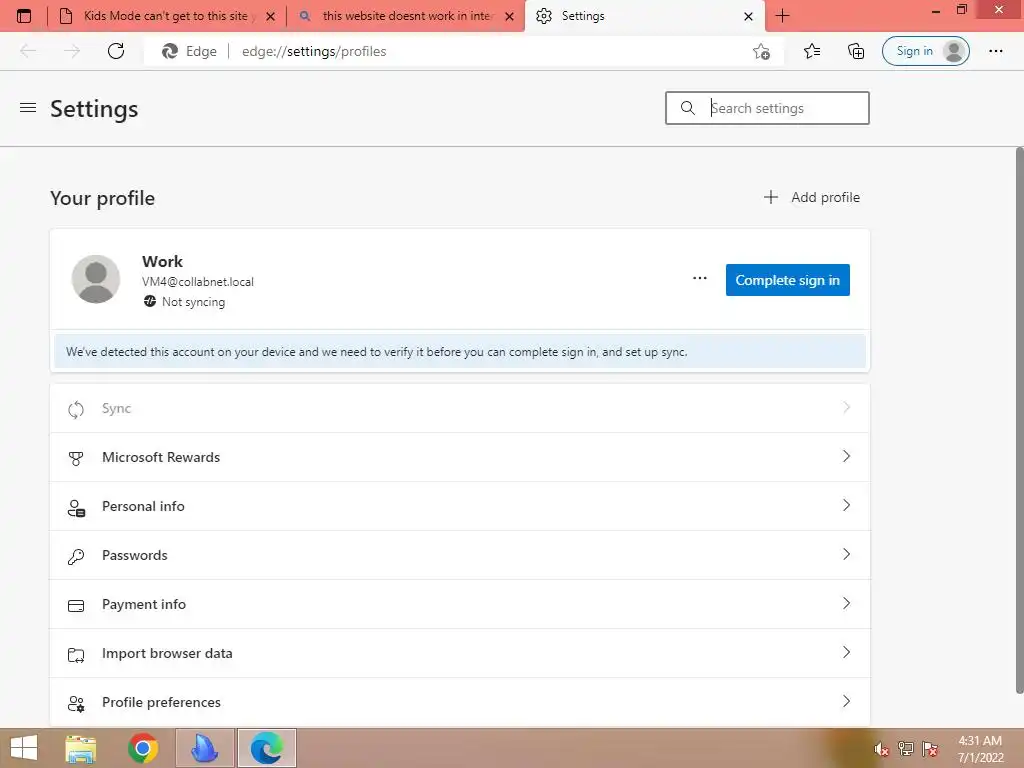The image size is (1024, 768).
Task: Launch Google Chrome from taskbar
Action: [143, 748]
